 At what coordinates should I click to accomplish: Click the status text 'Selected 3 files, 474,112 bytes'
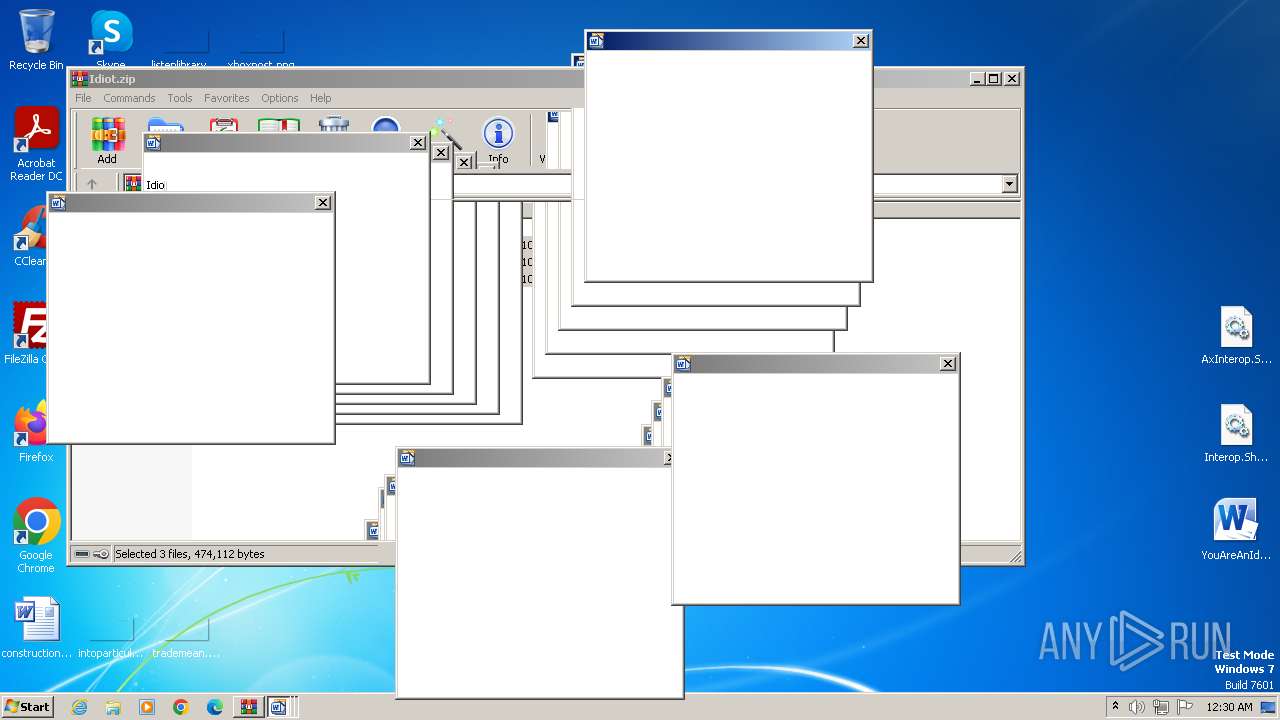[190, 554]
